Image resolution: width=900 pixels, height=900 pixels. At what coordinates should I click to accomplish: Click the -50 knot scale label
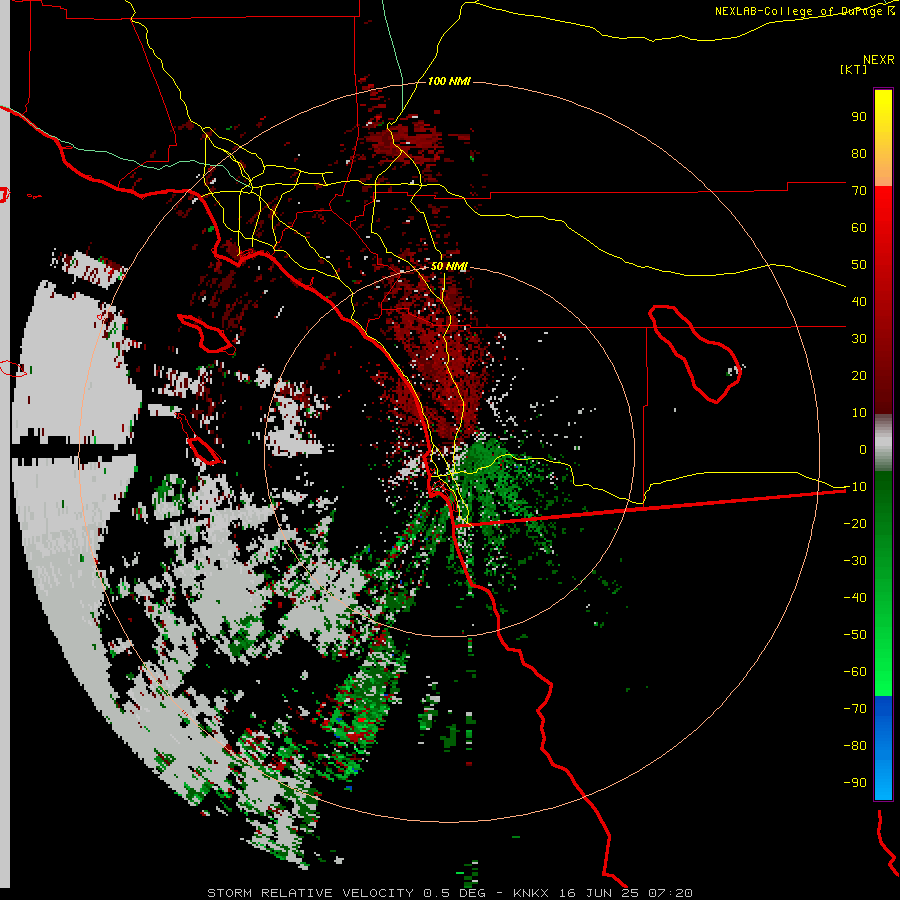pyautogui.click(x=855, y=635)
